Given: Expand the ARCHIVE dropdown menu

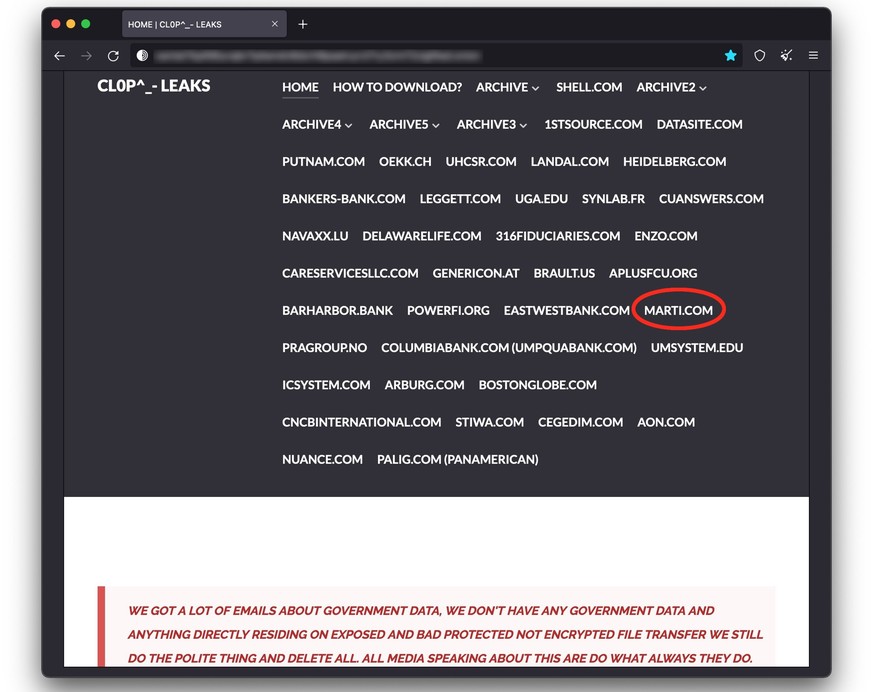Looking at the screenshot, I should pos(507,87).
